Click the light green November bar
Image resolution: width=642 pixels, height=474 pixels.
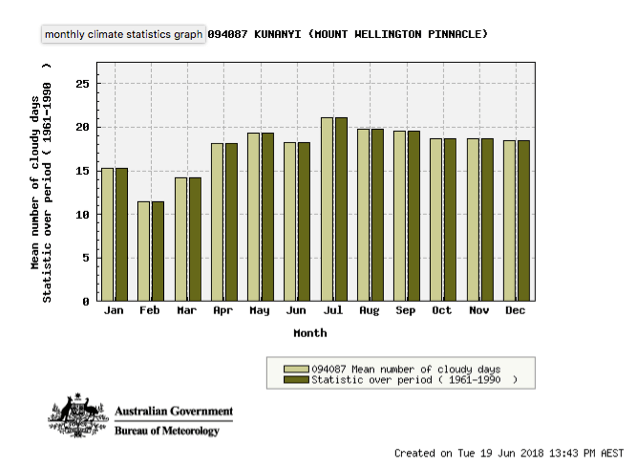pos(473,220)
